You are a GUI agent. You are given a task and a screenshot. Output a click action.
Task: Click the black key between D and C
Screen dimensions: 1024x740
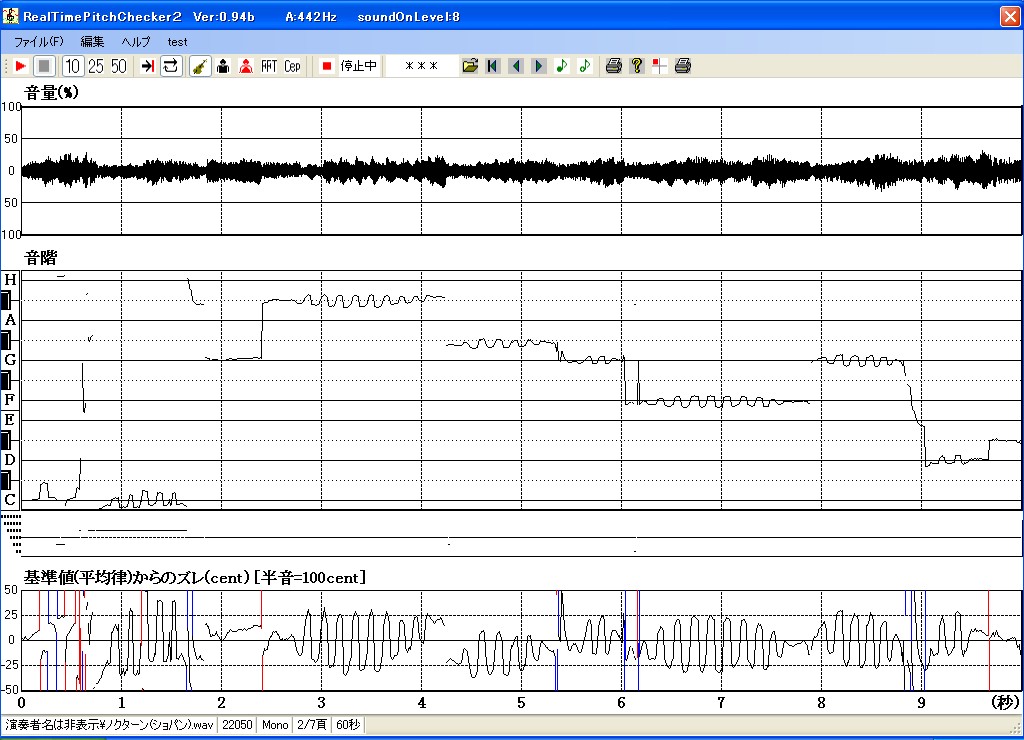pos(6,480)
